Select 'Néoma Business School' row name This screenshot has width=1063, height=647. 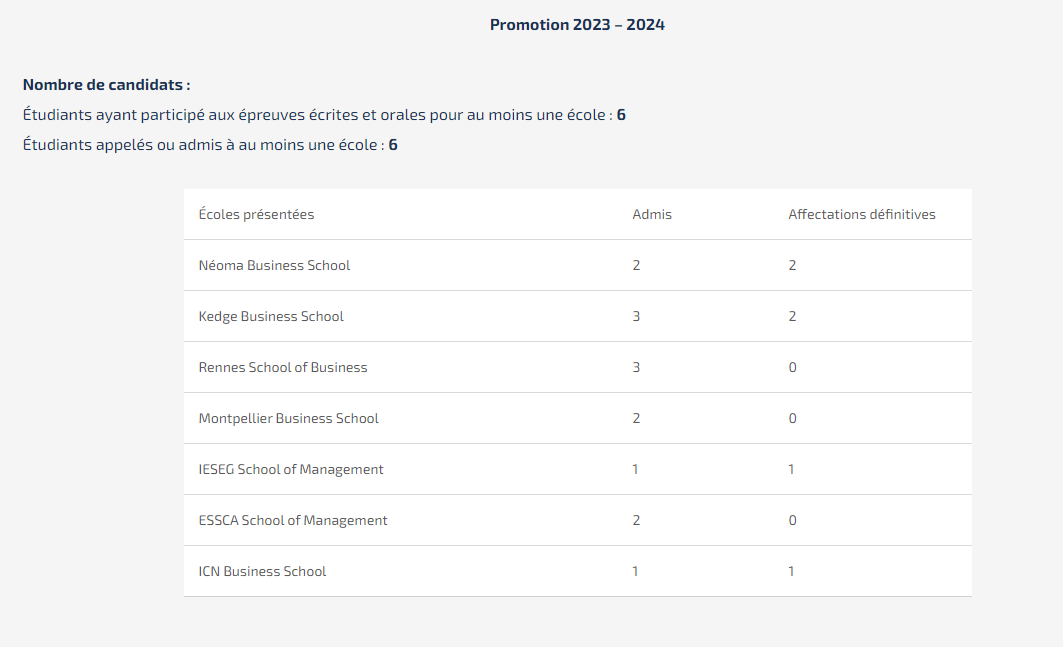pyautogui.click(x=274, y=265)
